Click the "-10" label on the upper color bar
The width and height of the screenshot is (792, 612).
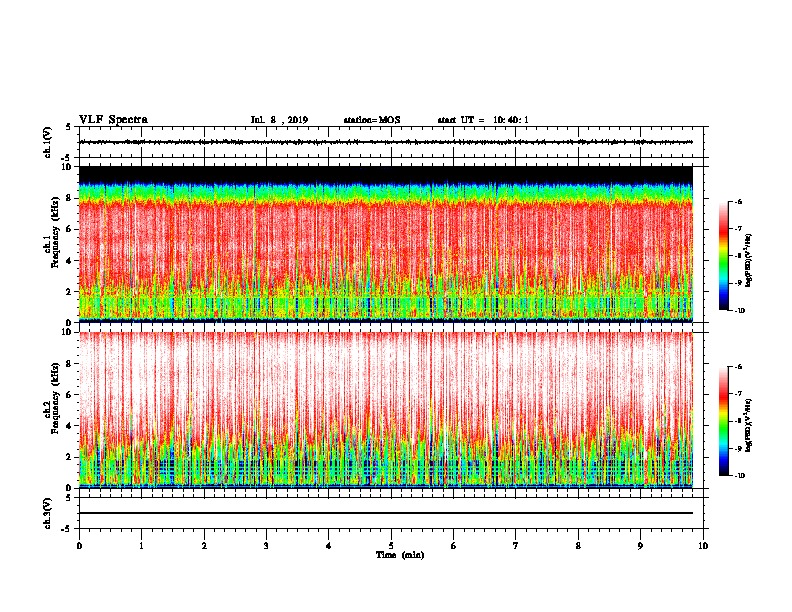[x=739, y=311]
